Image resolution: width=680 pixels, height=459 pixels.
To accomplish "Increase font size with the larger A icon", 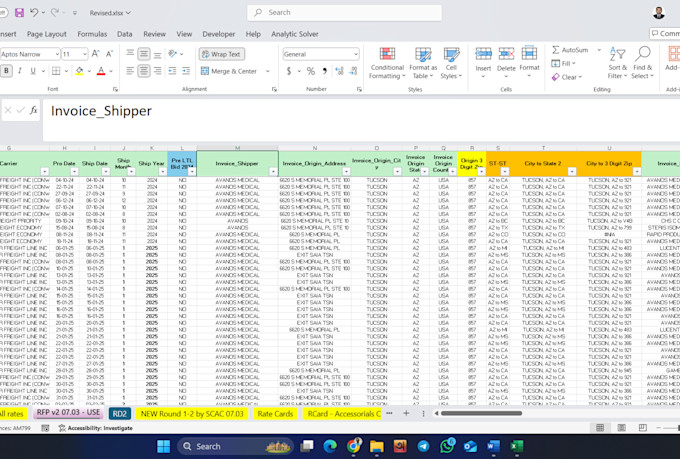I will pyautogui.click(x=96, y=54).
